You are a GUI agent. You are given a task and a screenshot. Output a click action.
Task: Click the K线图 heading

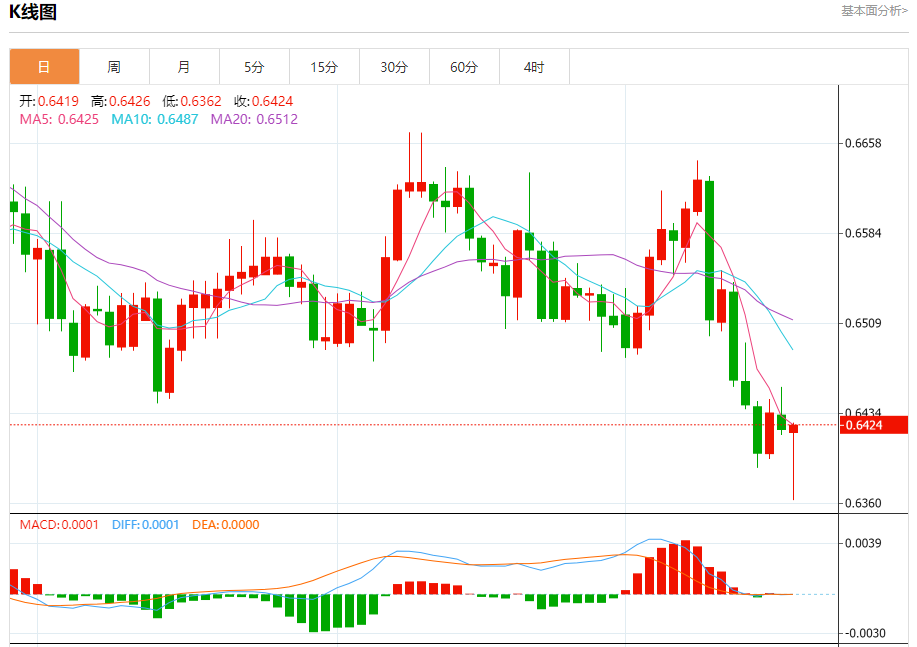(33, 12)
